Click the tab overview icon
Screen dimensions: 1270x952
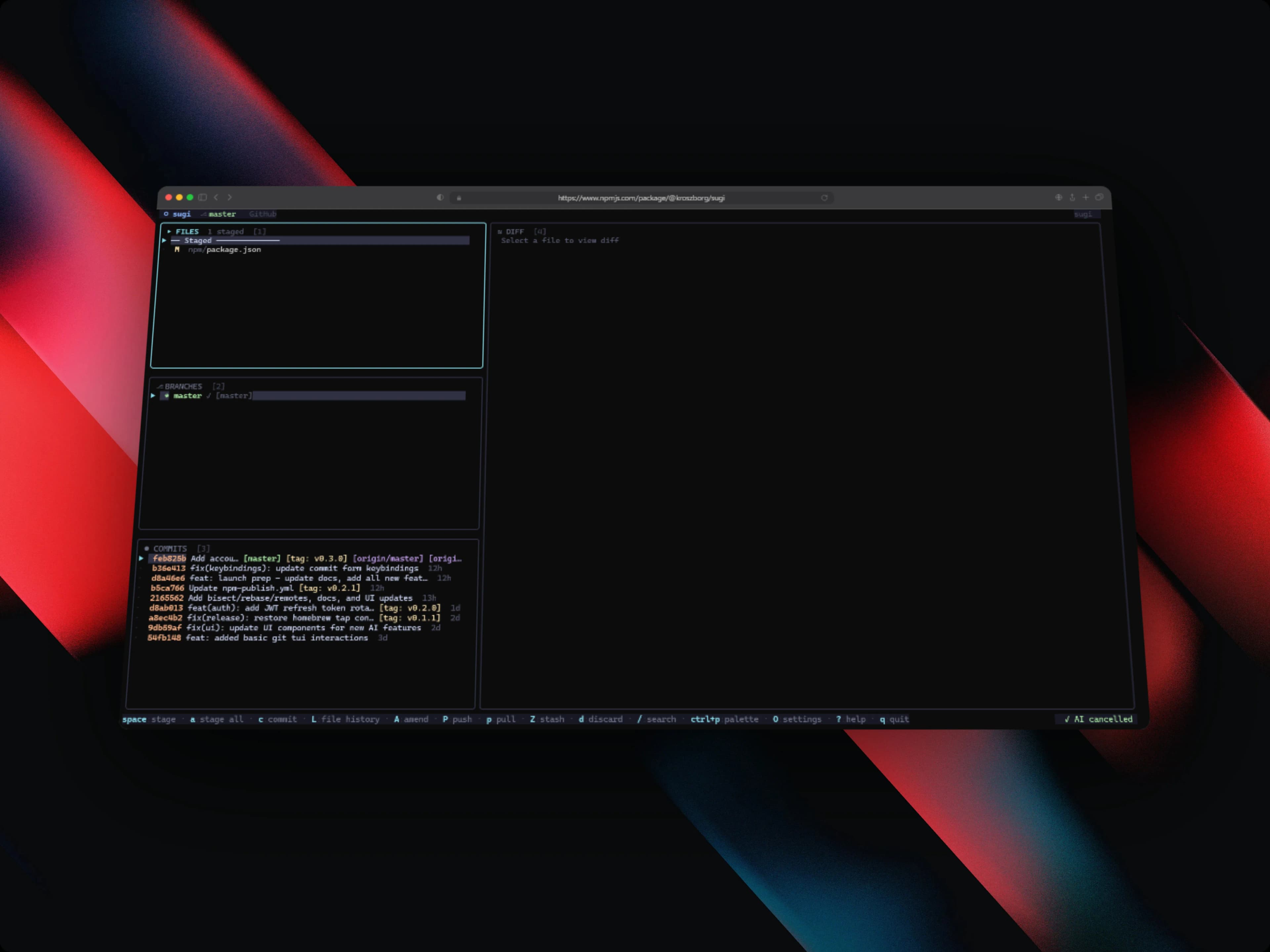(1099, 197)
